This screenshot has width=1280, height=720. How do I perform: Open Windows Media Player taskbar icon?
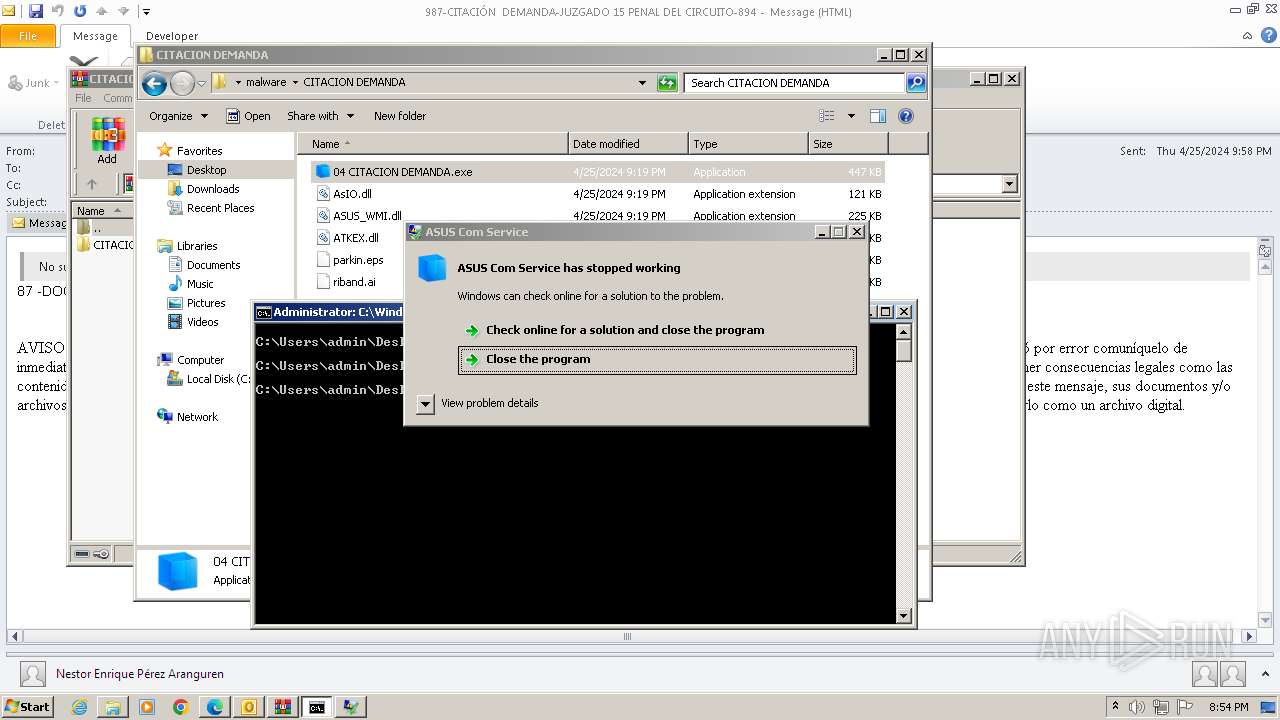click(x=147, y=707)
